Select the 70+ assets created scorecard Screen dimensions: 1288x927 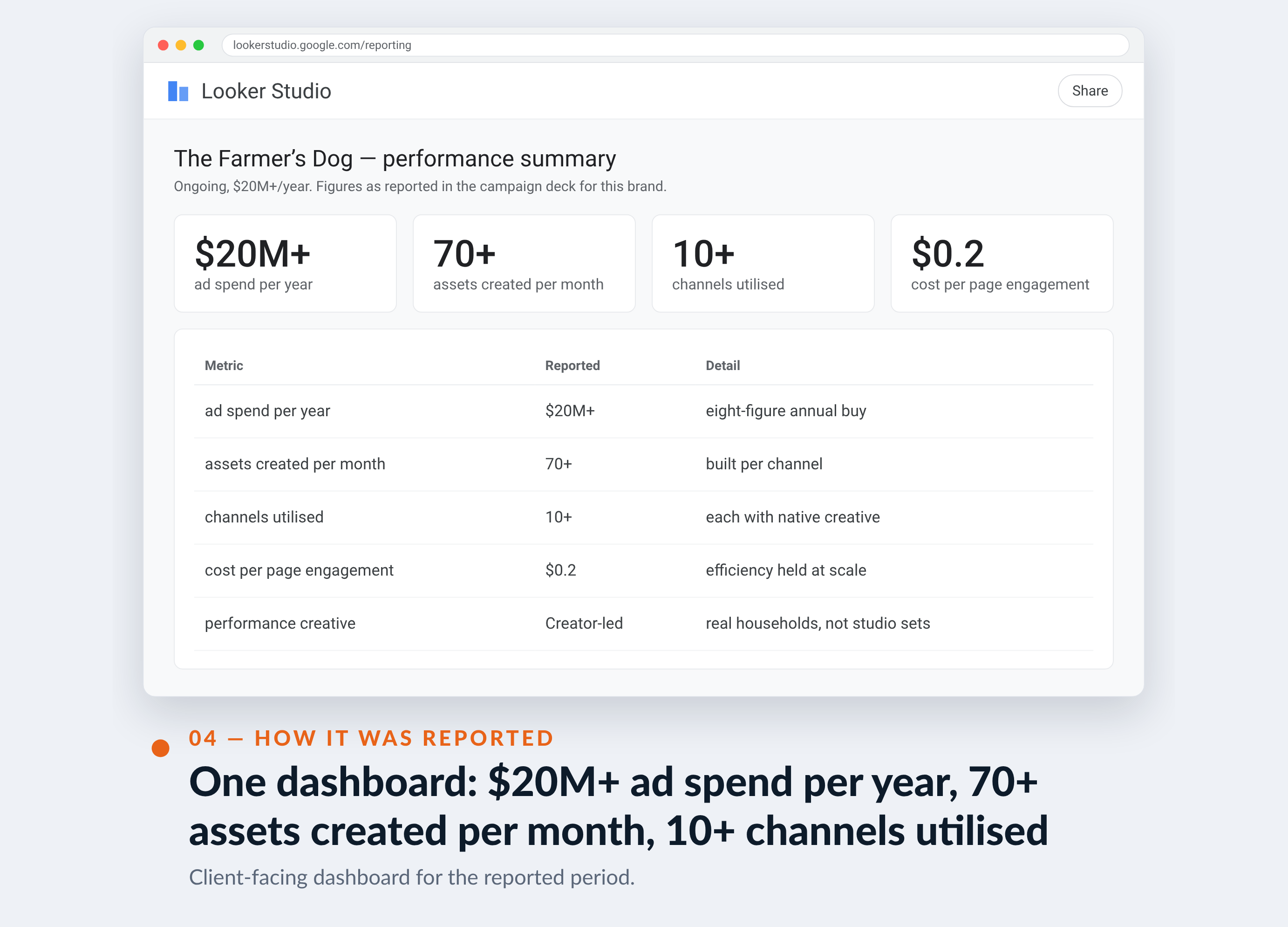[524, 263]
